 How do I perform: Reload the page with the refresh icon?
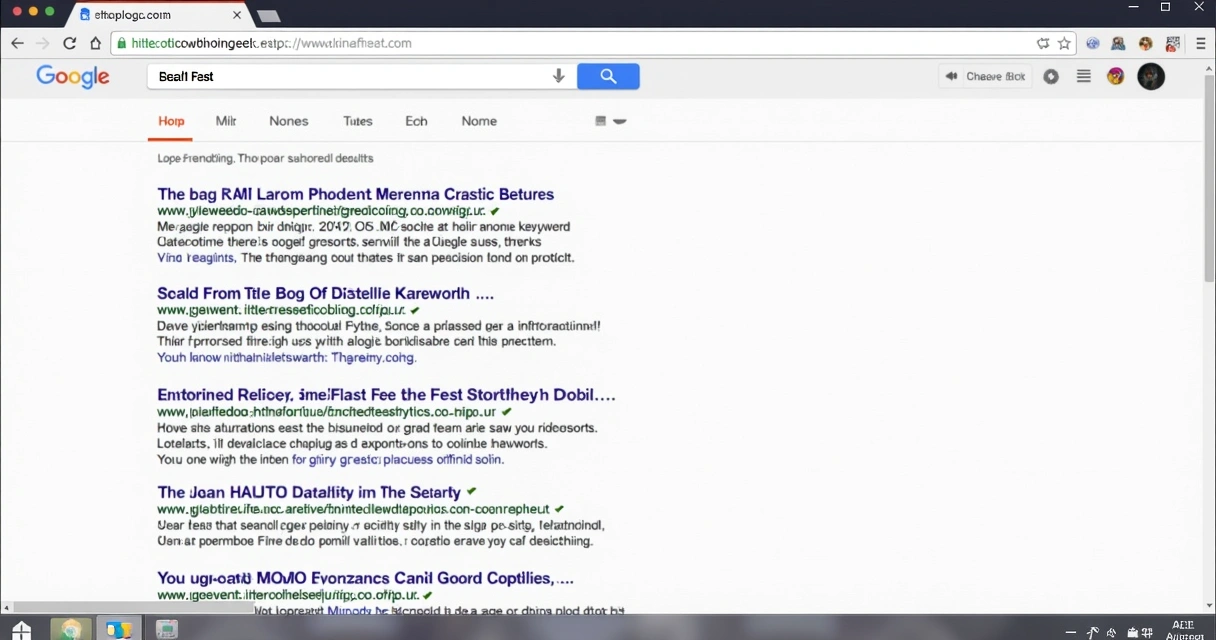click(68, 43)
